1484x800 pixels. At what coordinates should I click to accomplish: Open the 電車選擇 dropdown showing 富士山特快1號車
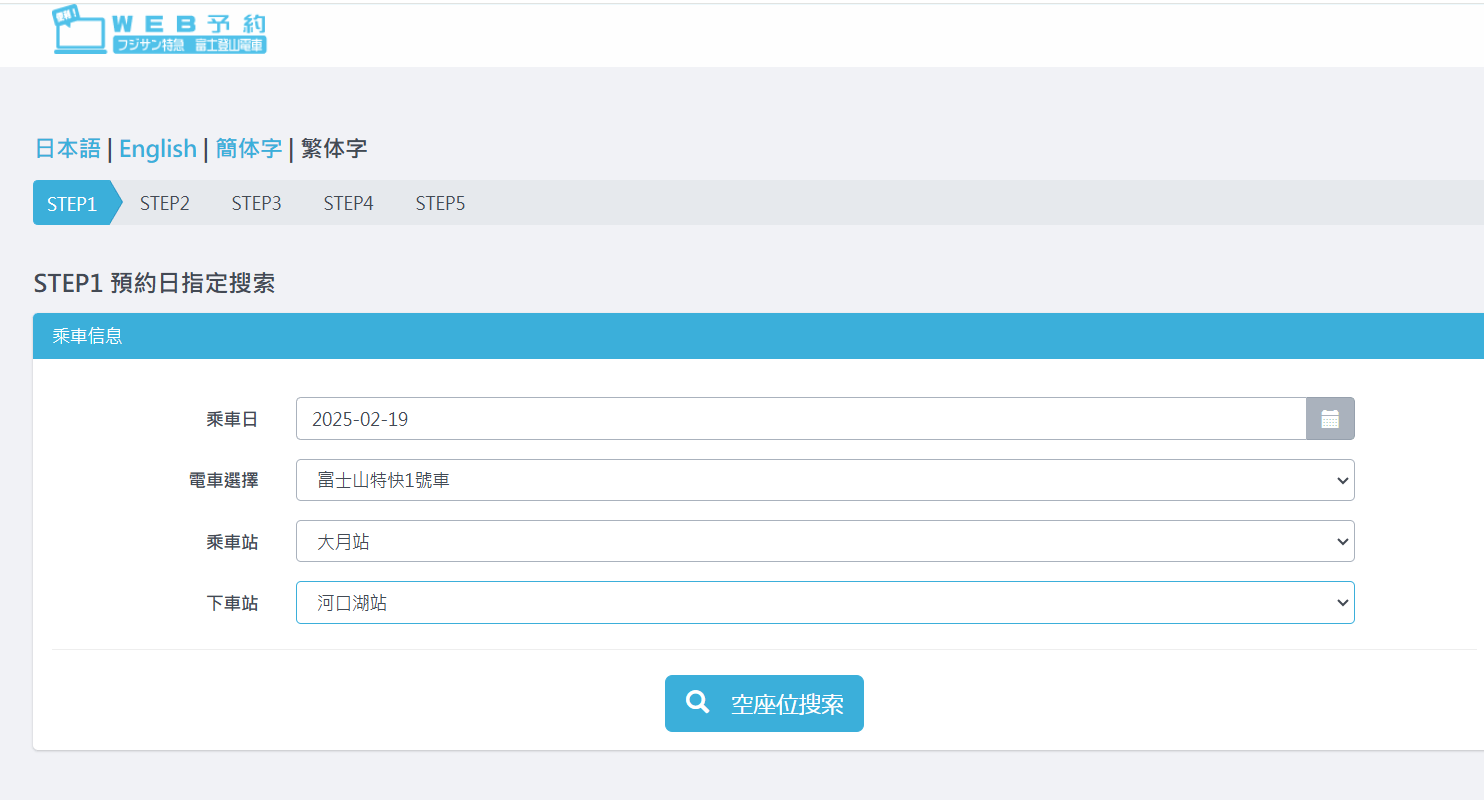(824, 480)
